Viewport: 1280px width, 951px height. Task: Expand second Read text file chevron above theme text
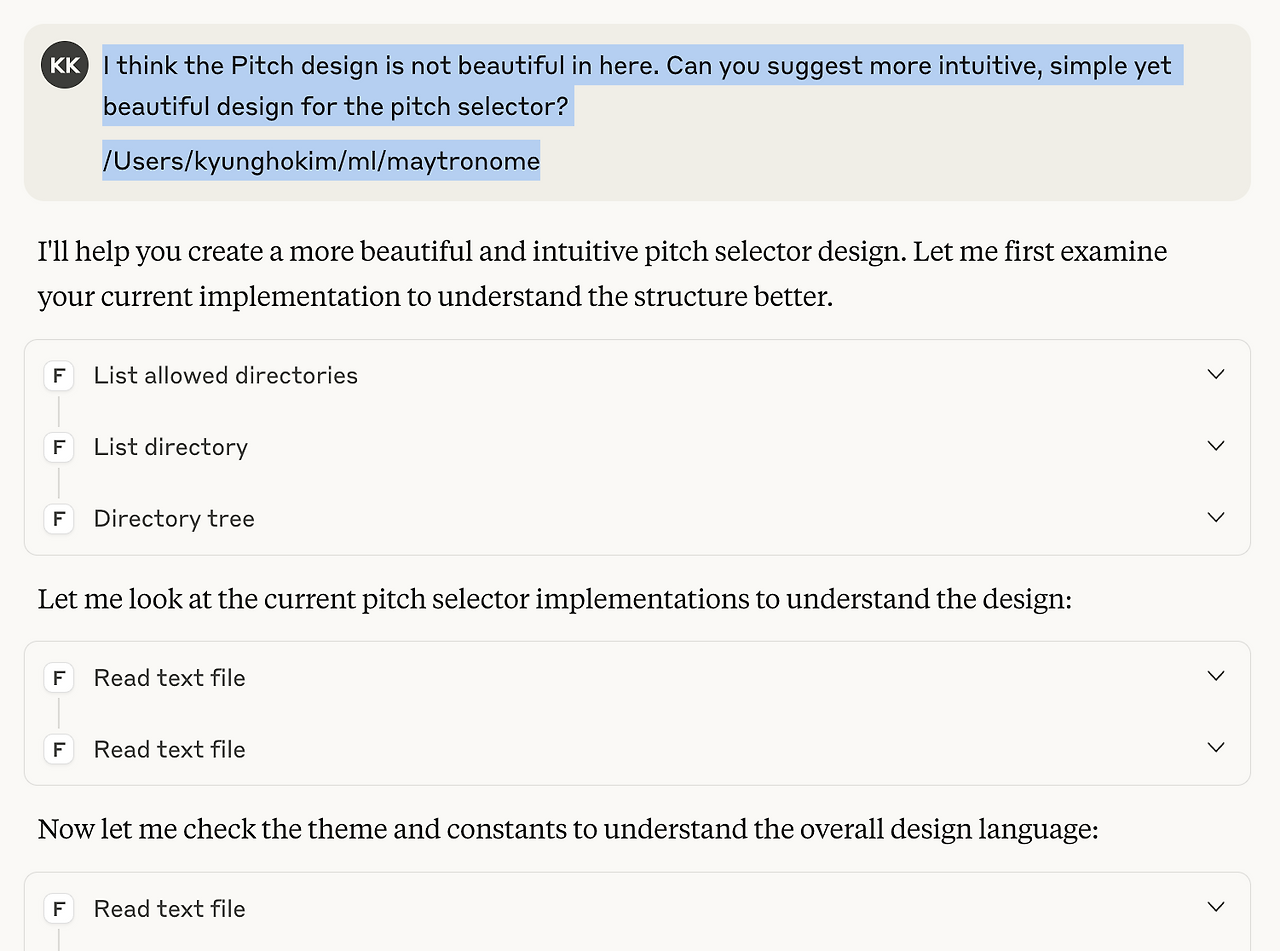1216,748
